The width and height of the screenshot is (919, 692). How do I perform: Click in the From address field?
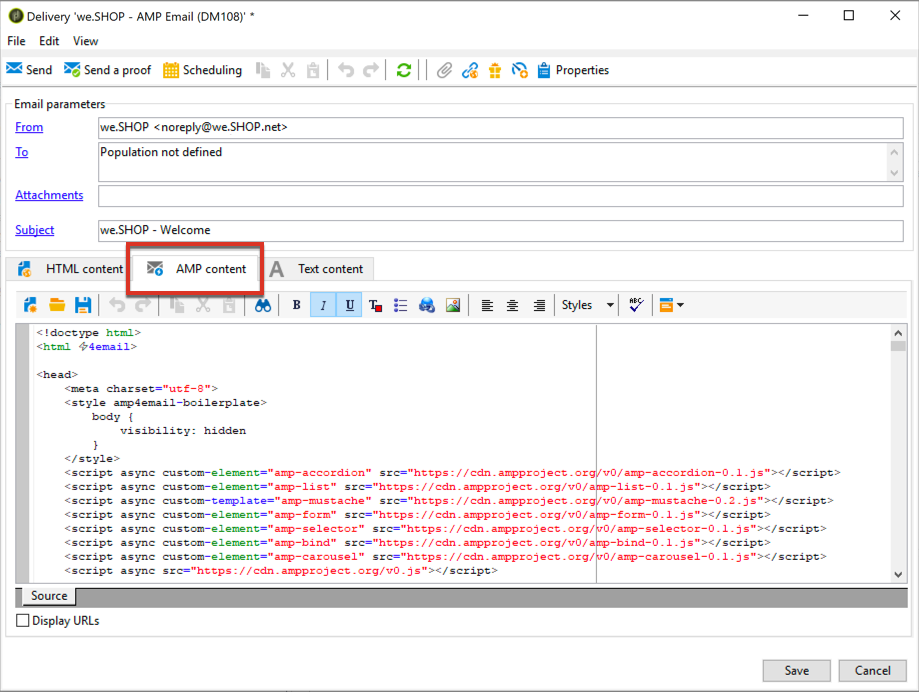(x=501, y=128)
